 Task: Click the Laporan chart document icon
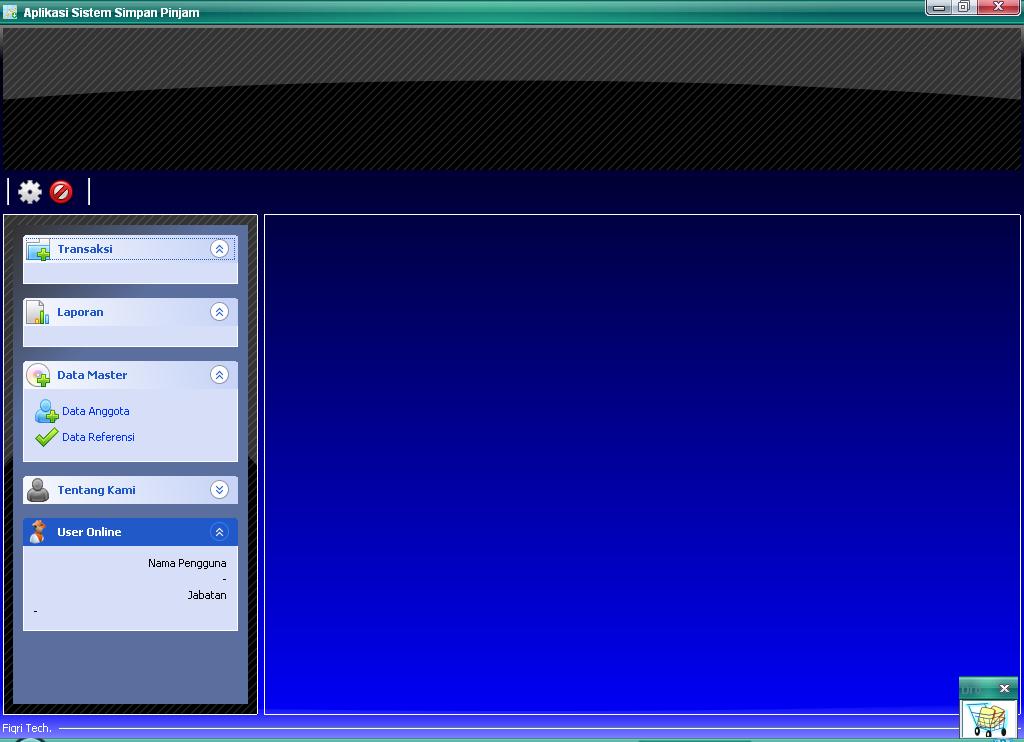[38, 312]
